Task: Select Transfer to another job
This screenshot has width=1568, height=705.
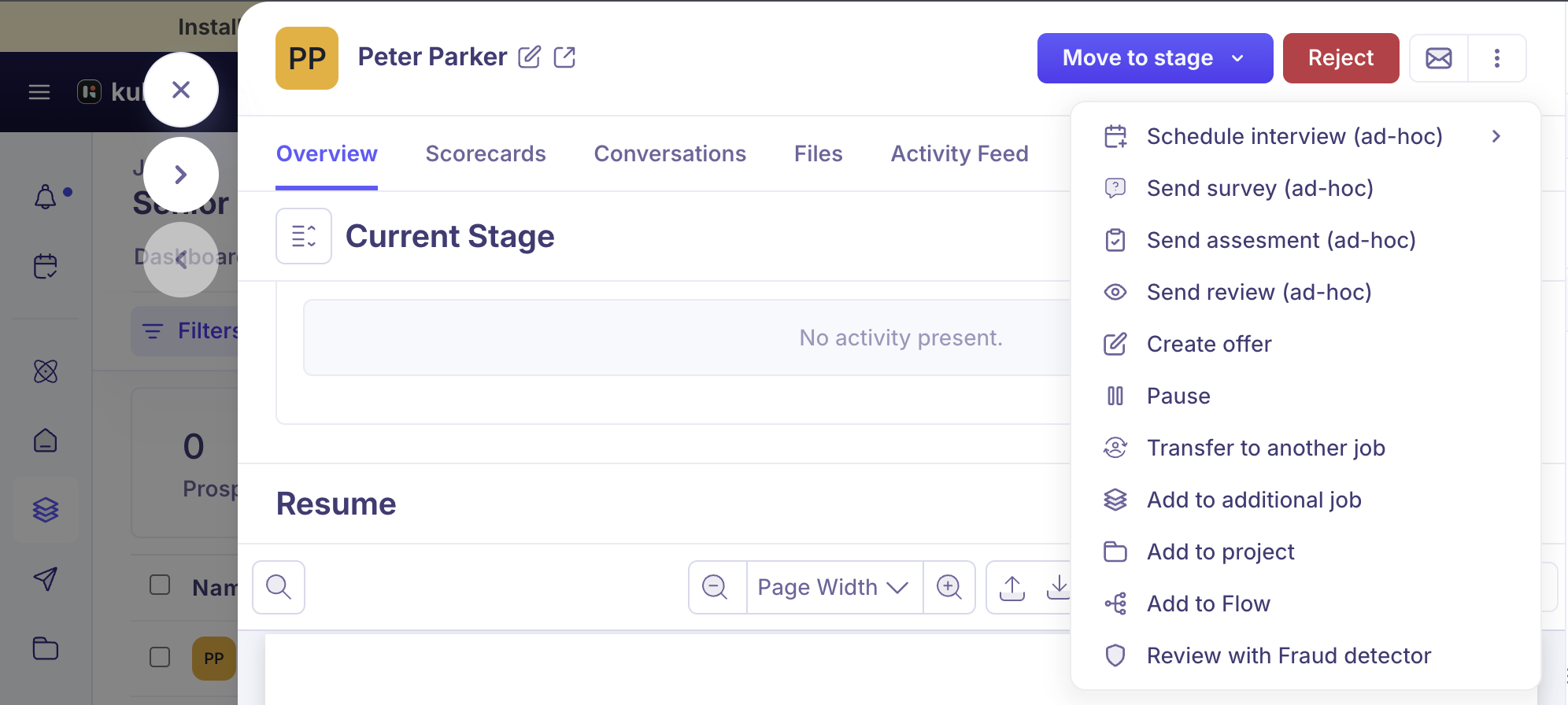Action: pyautogui.click(x=1305, y=448)
